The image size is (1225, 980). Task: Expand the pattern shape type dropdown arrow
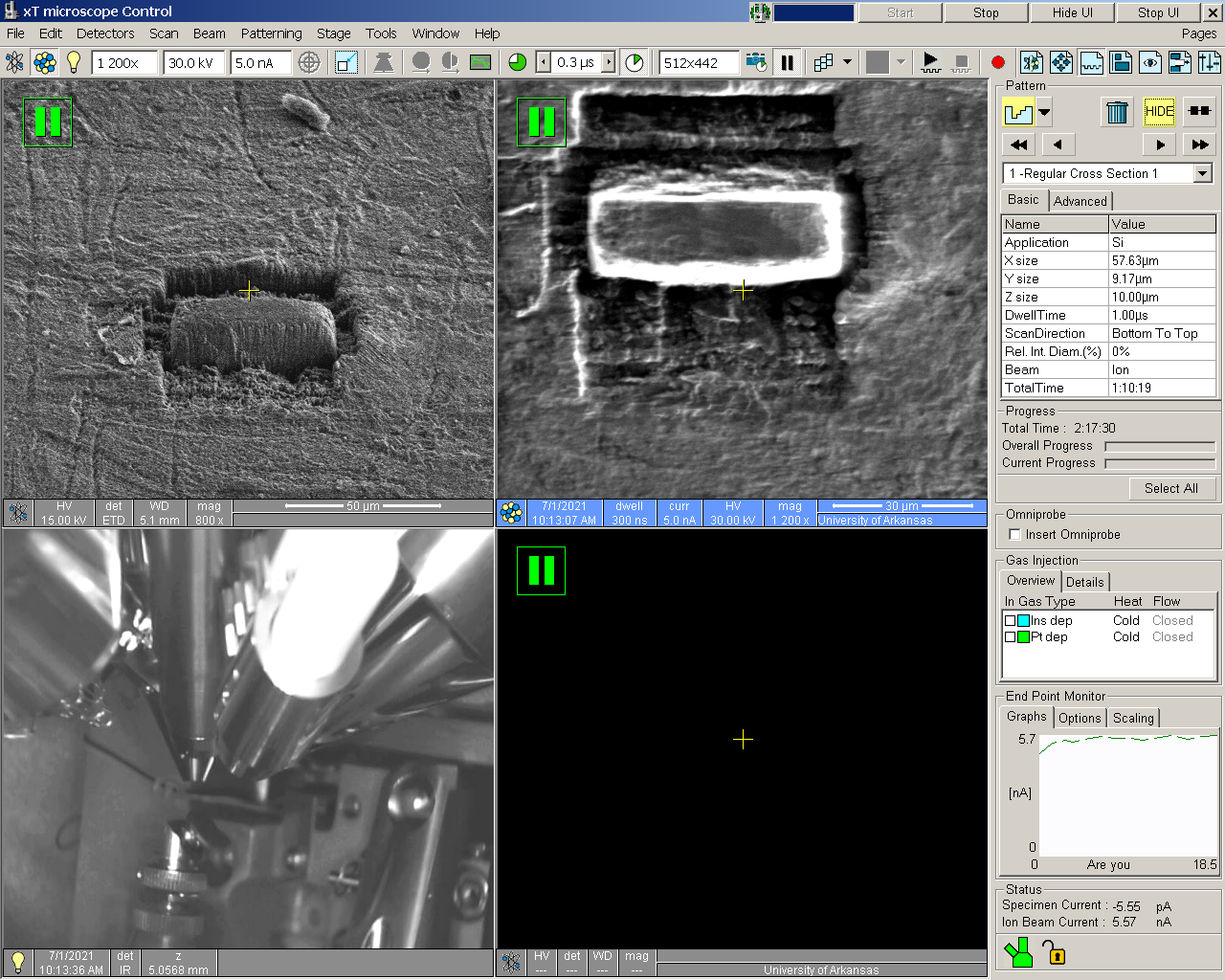tap(1044, 112)
